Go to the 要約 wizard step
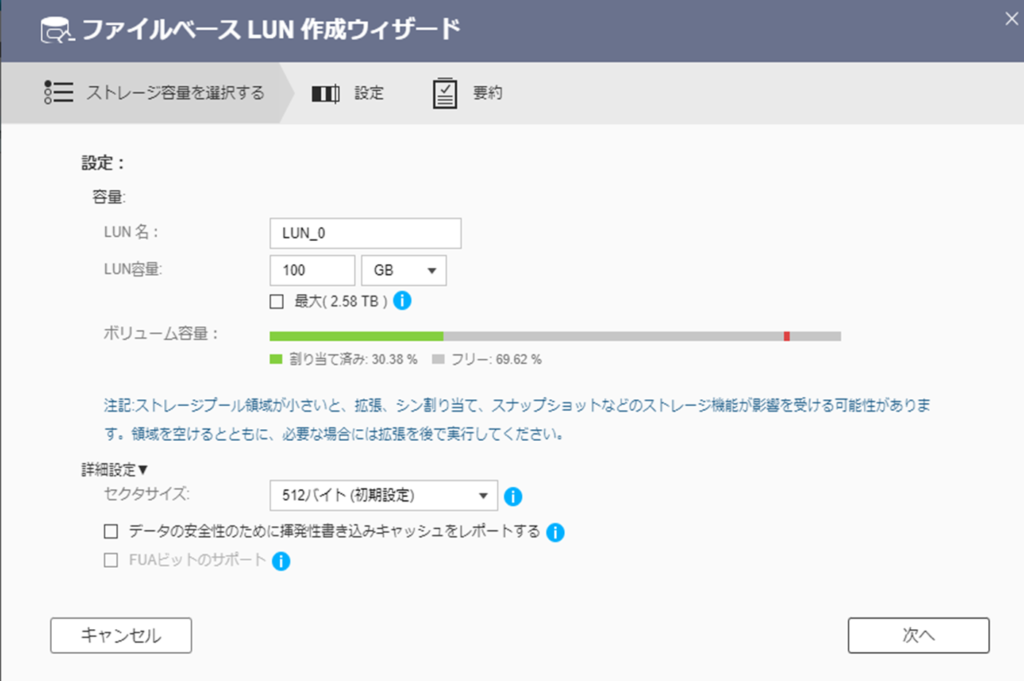The width and height of the screenshot is (1024, 681). point(487,94)
